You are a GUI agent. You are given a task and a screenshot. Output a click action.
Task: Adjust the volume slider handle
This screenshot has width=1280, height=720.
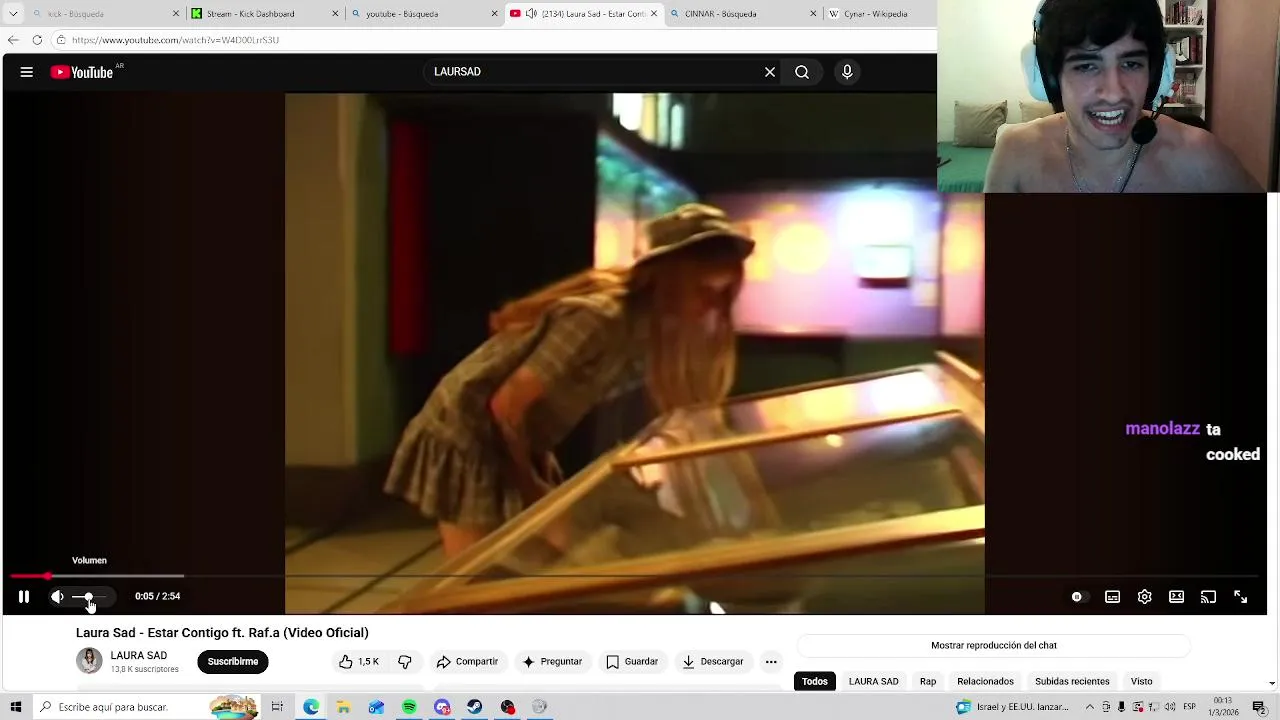click(89, 597)
